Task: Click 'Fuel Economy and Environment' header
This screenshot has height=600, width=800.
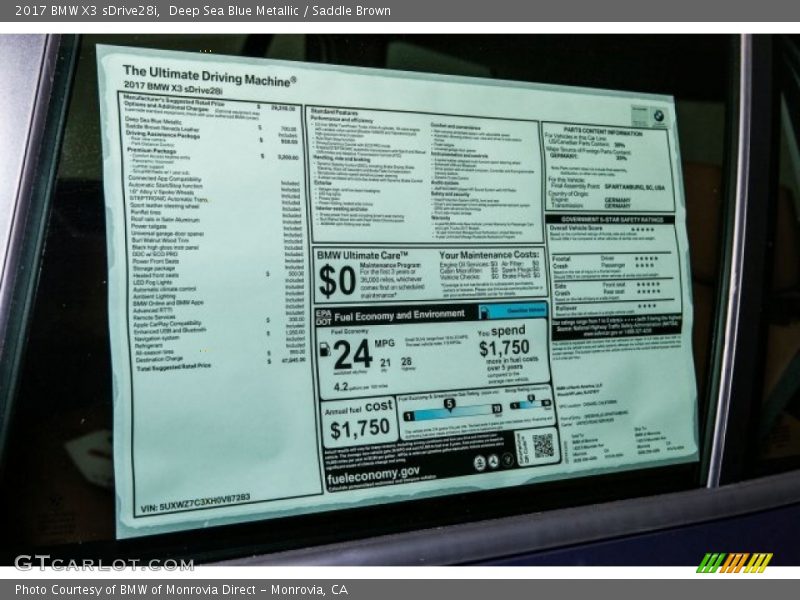Action: pyautogui.click(x=399, y=315)
